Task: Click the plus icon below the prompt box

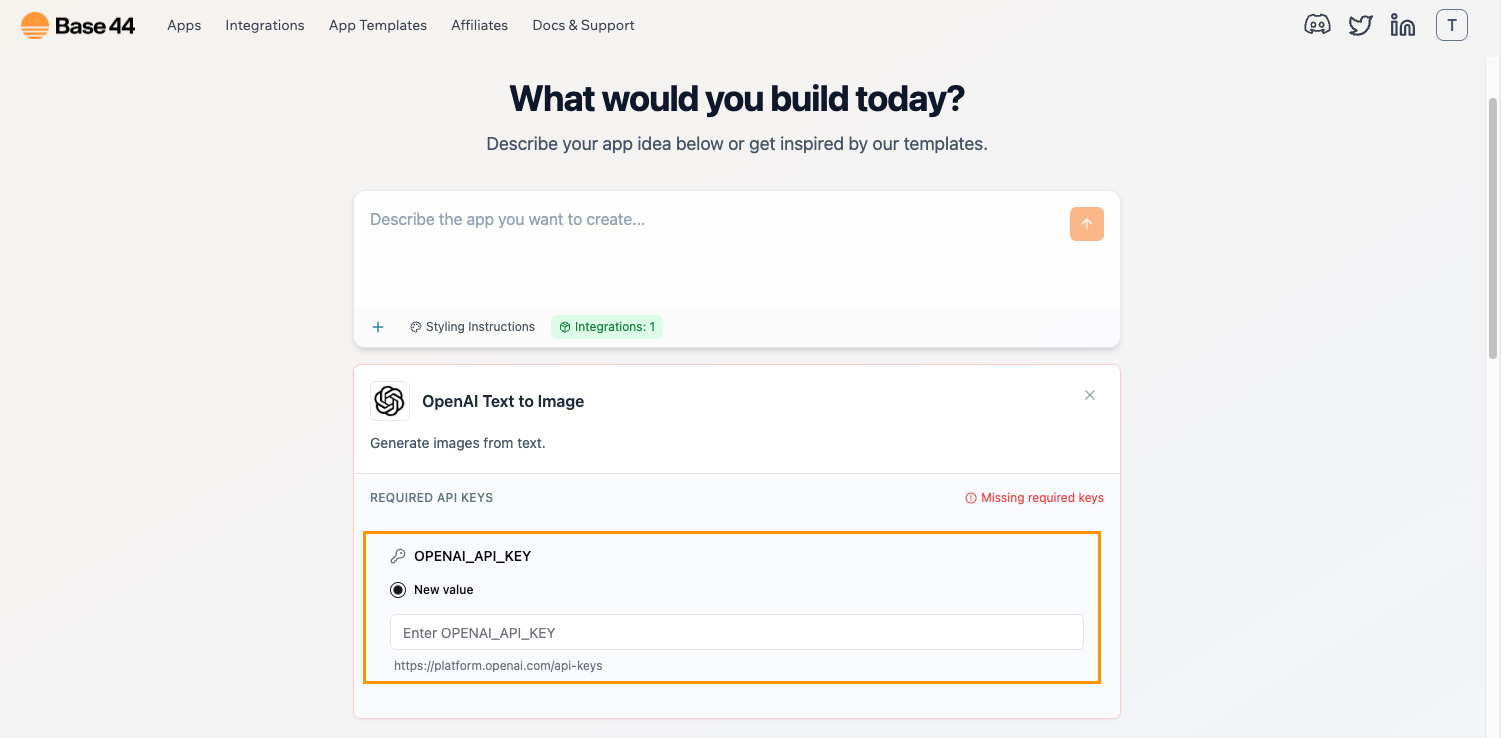Action: pos(378,326)
